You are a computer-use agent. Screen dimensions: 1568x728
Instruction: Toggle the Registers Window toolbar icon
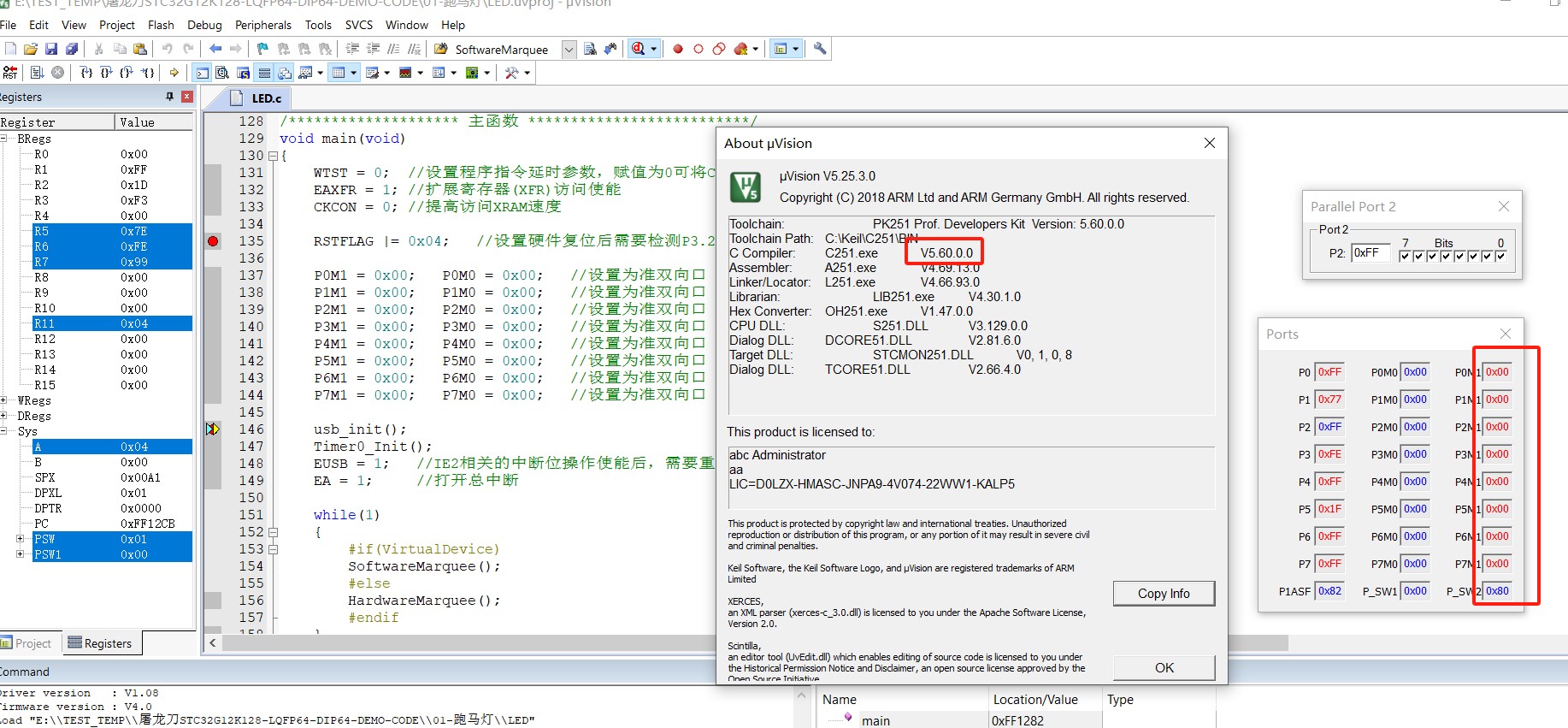(264, 73)
